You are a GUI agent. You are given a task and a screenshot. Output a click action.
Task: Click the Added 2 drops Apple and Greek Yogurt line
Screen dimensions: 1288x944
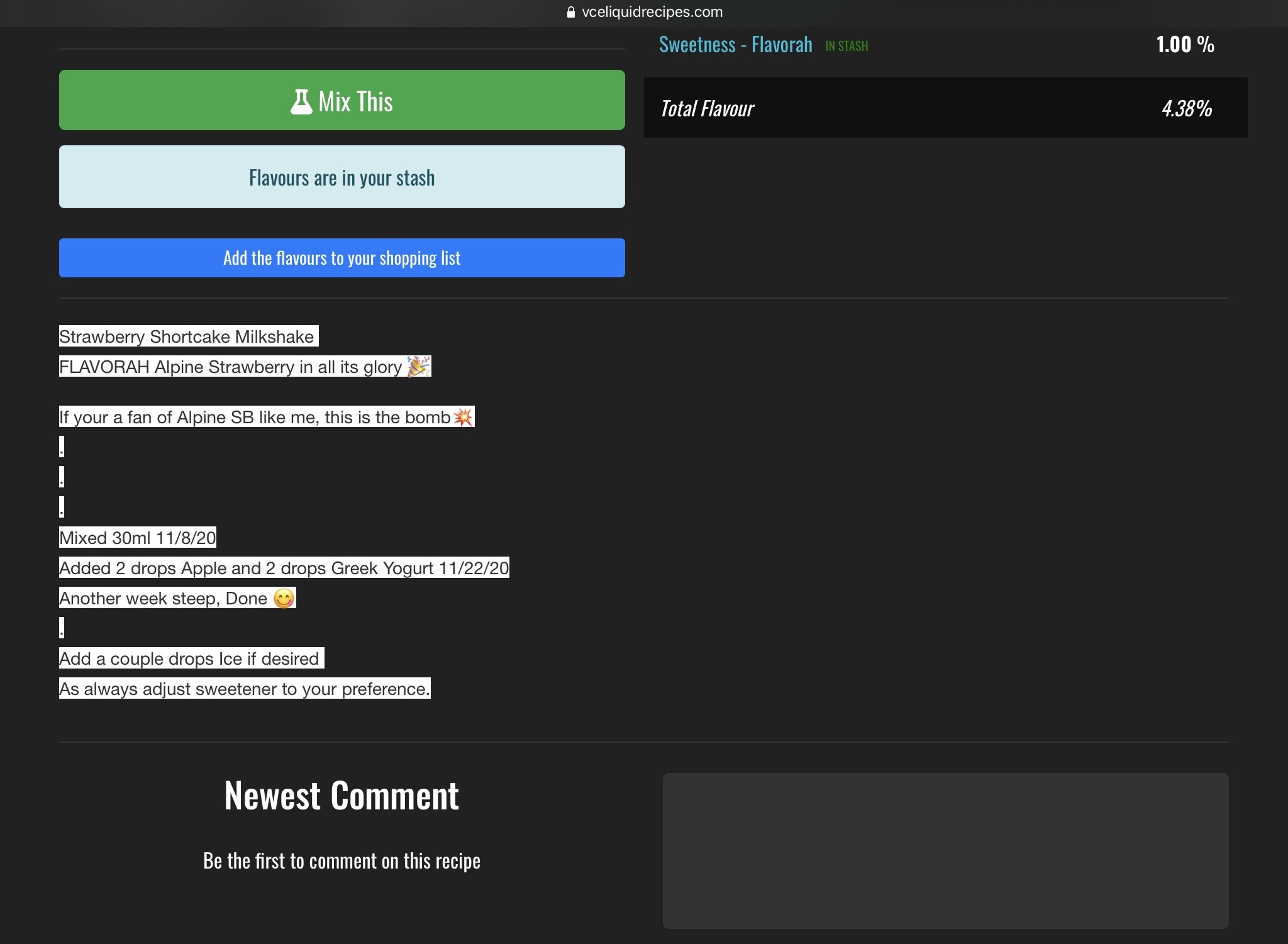pos(284,568)
